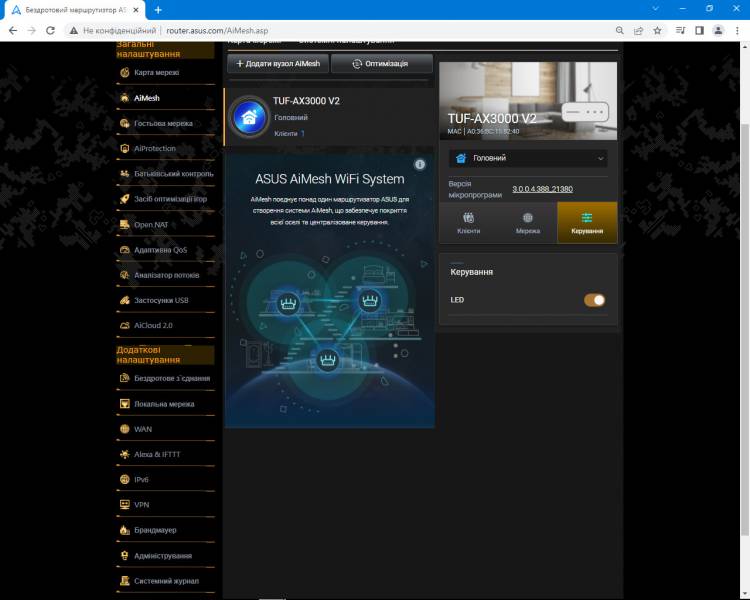Go back to the previous page
The width and height of the screenshot is (750, 600).
click(x=13, y=31)
